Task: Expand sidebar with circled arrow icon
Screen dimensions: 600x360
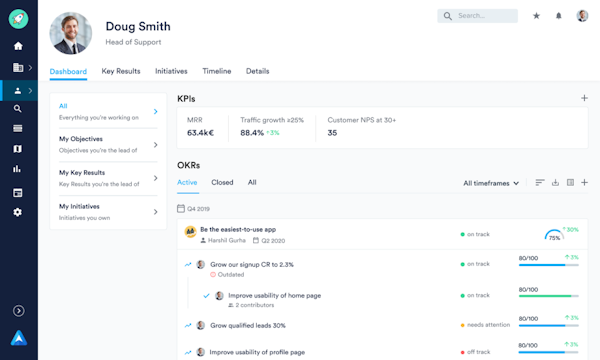Action: click(18, 311)
